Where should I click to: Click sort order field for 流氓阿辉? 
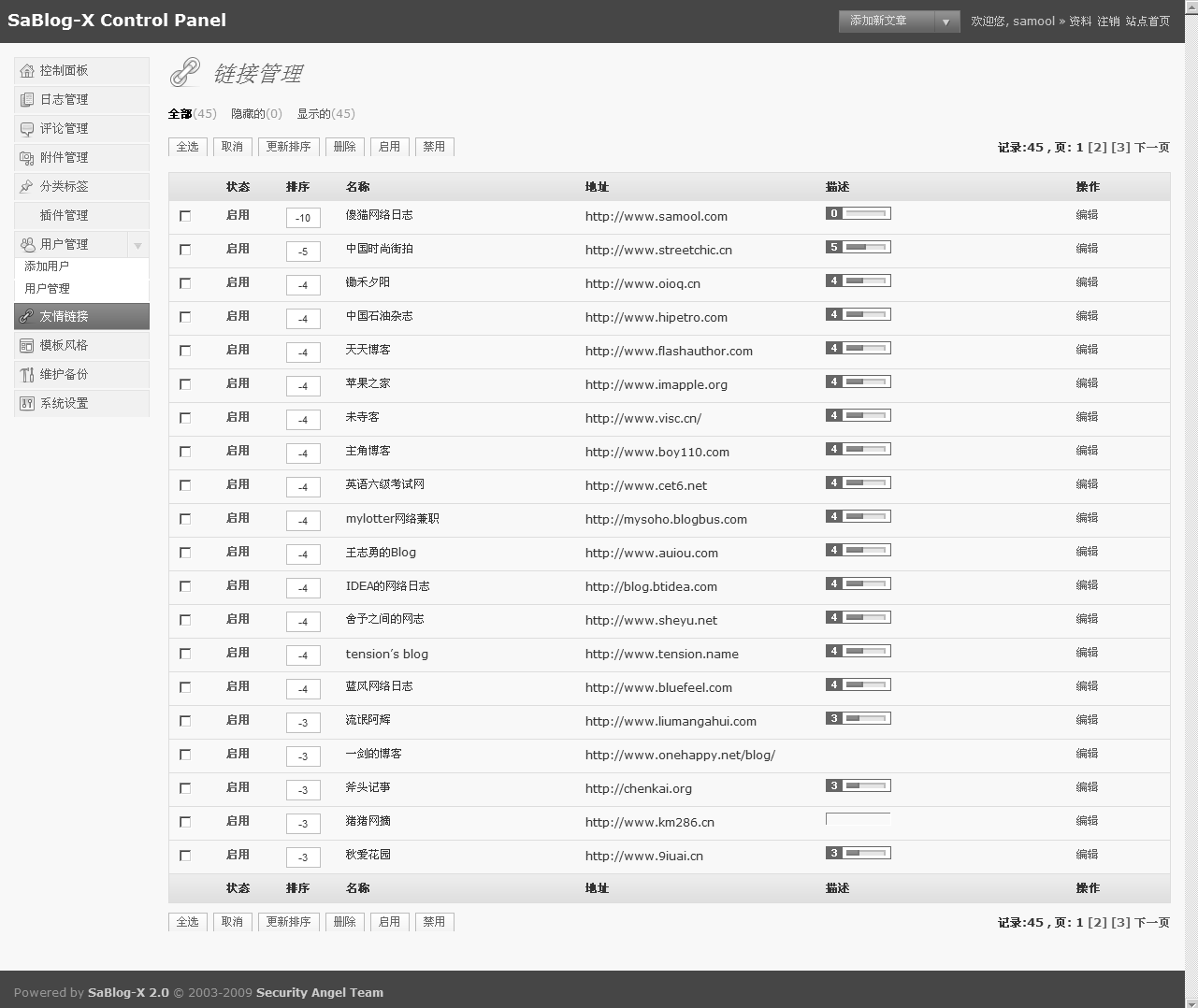point(303,723)
